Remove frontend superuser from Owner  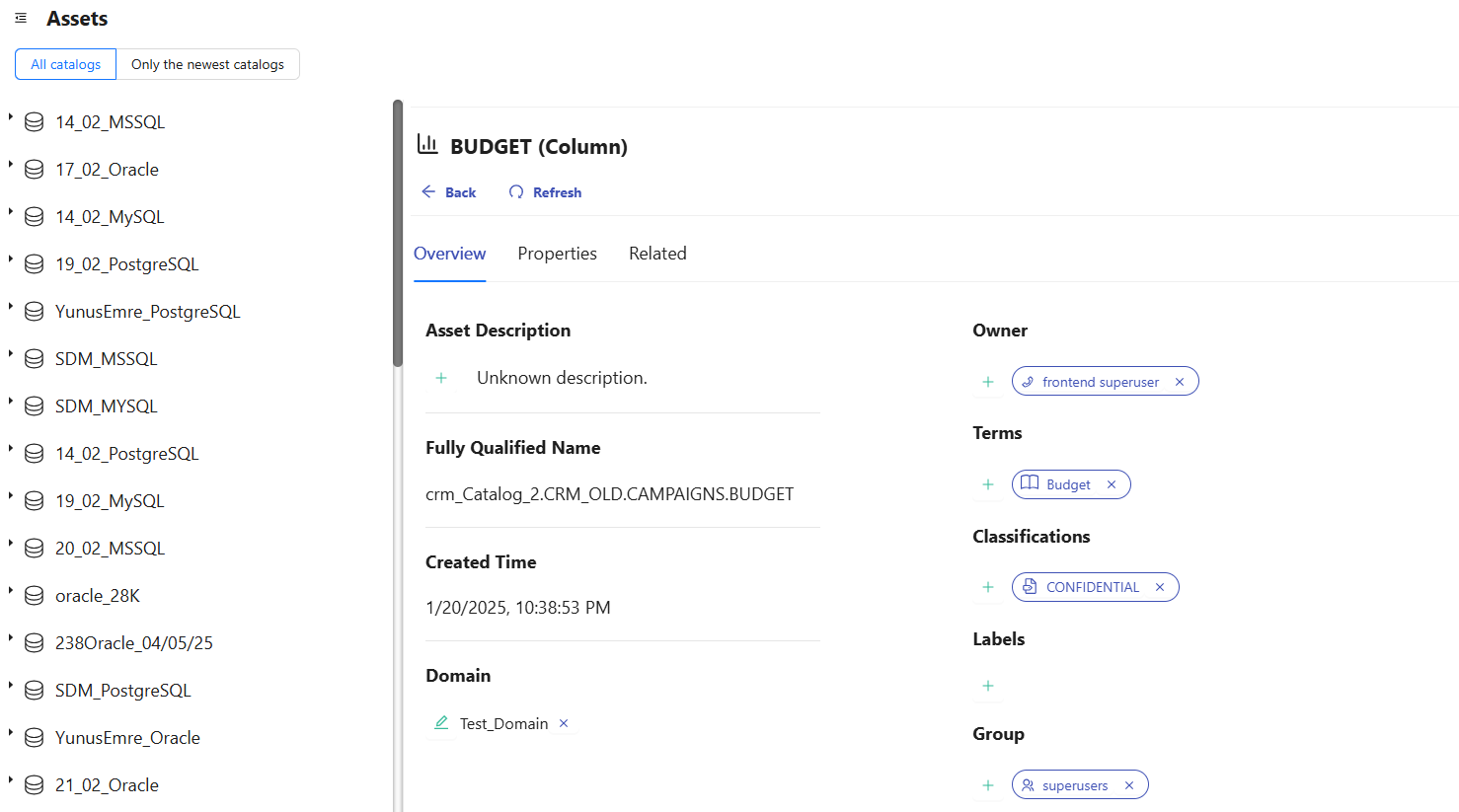[1180, 382]
